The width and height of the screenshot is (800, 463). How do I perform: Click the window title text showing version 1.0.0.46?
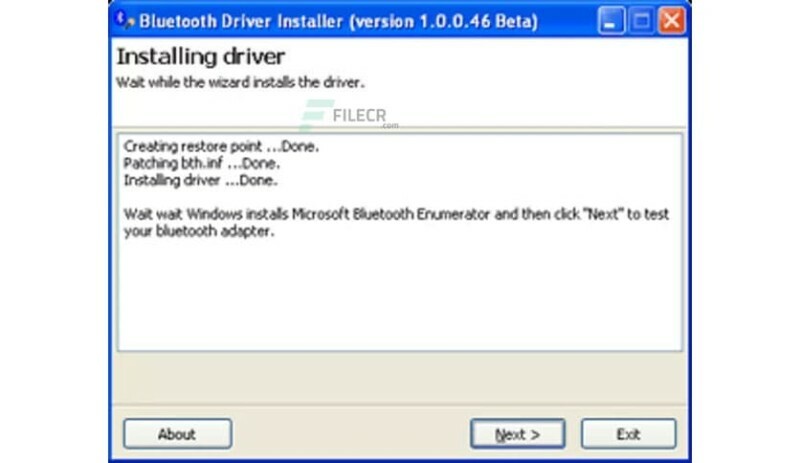click(x=338, y=20)
